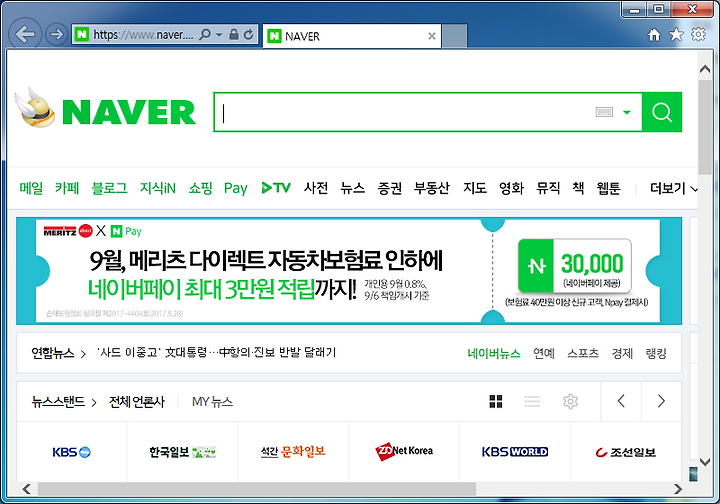720x504 pixels.
Task: Click the horizontal scrollbar right arrow
Action: (x=678, y=489)
